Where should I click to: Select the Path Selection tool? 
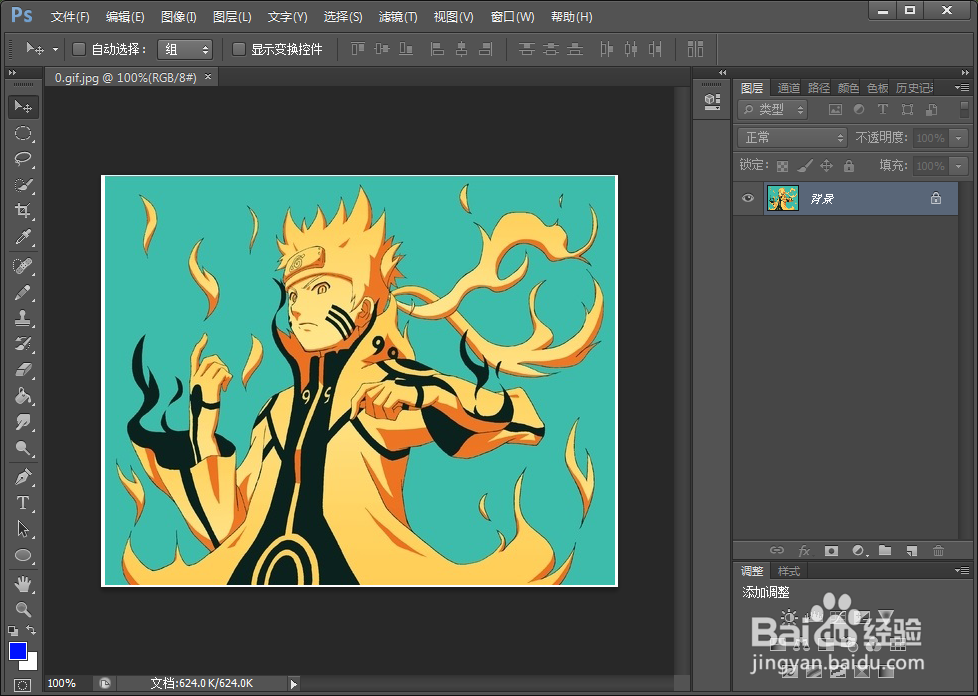tap(23, 529)
